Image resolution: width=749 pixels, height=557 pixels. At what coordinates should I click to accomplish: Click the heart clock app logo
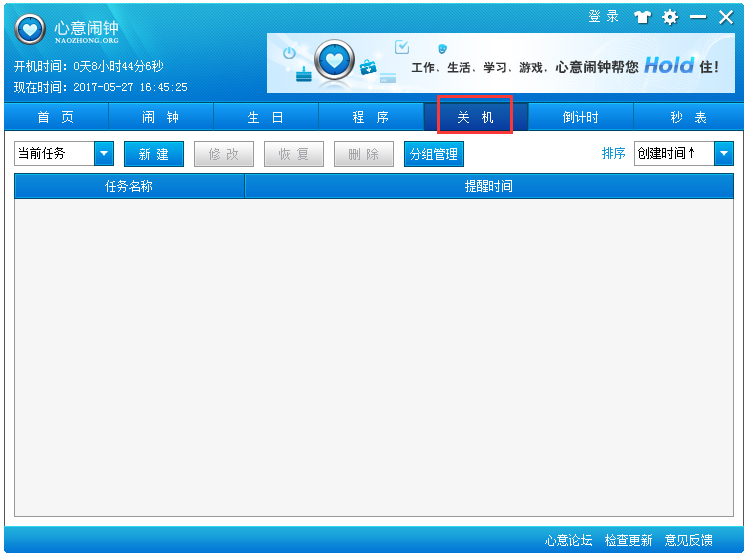(31, 30)
